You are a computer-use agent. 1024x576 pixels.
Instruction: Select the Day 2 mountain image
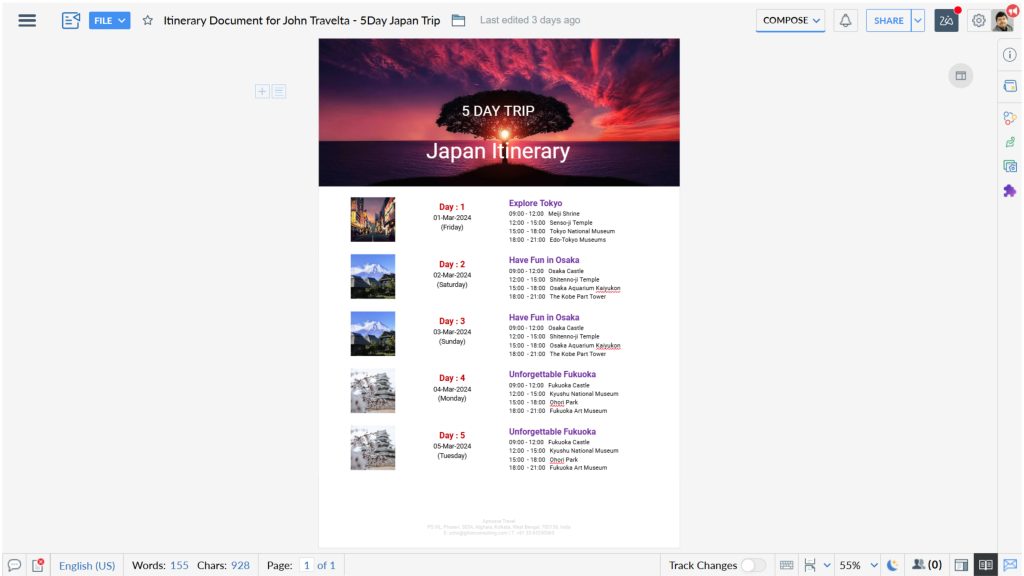point(373,276)
